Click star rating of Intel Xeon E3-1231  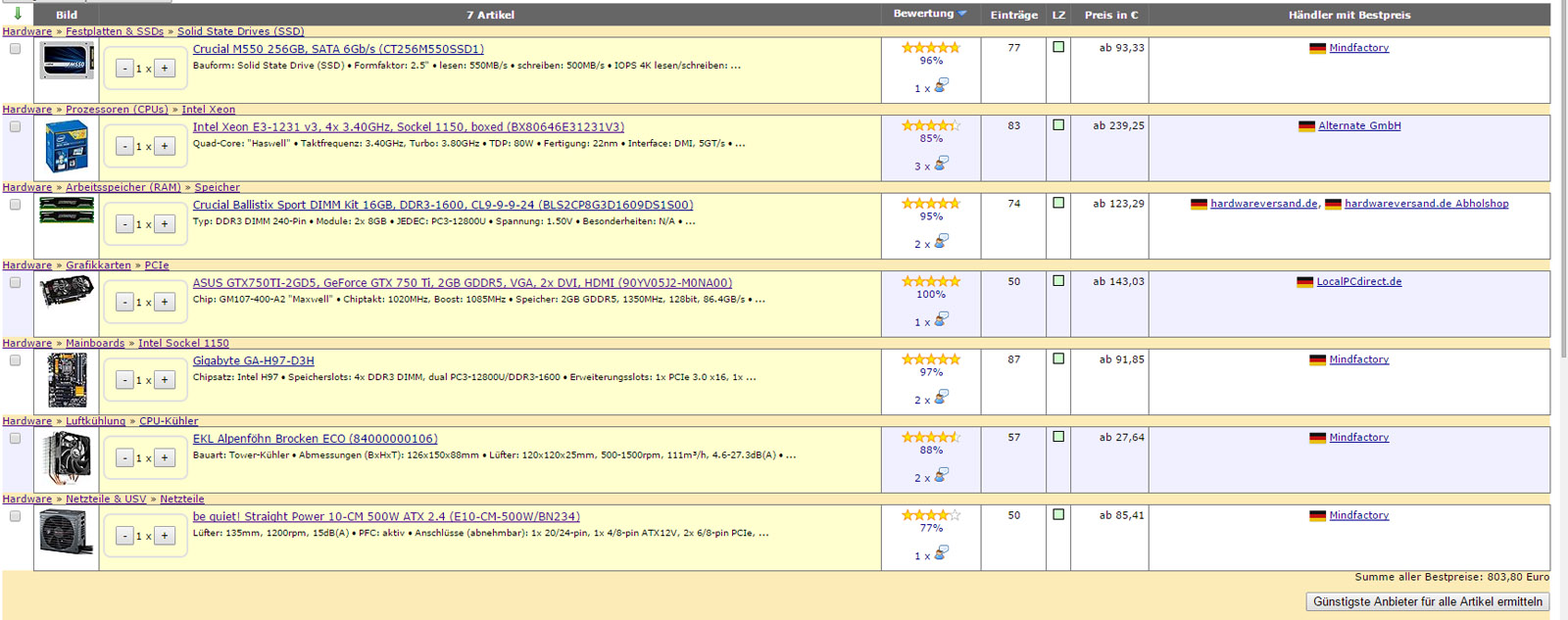931,125
